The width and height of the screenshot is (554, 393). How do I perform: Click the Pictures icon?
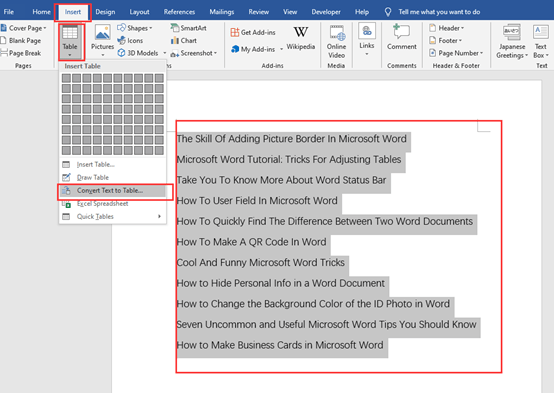point(102,33)
